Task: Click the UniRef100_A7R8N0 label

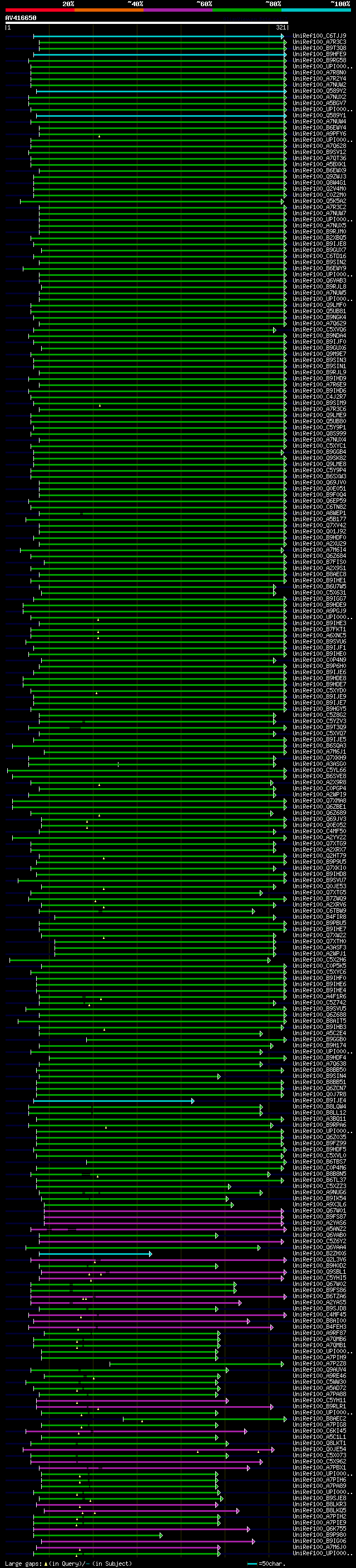Action: [319, 72]
